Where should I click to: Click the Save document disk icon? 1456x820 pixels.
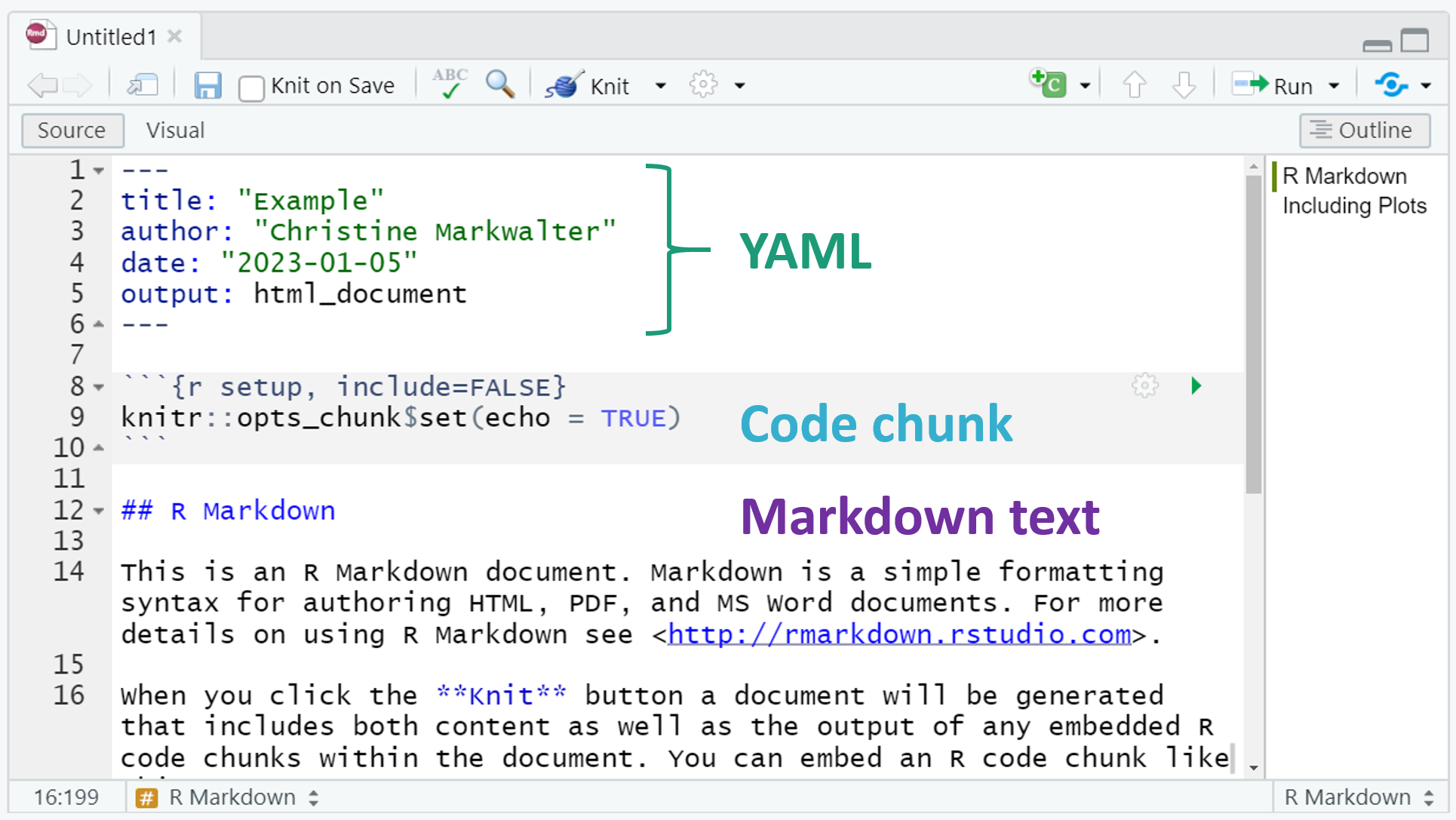point(207,85)
